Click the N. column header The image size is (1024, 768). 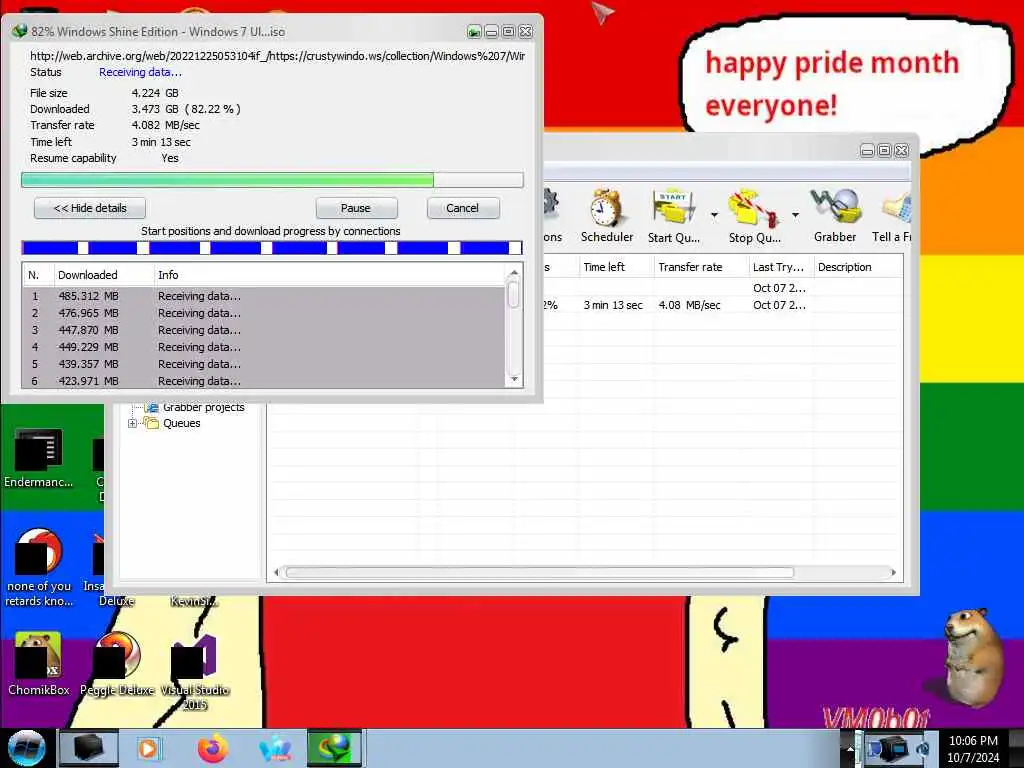(37, 275)
